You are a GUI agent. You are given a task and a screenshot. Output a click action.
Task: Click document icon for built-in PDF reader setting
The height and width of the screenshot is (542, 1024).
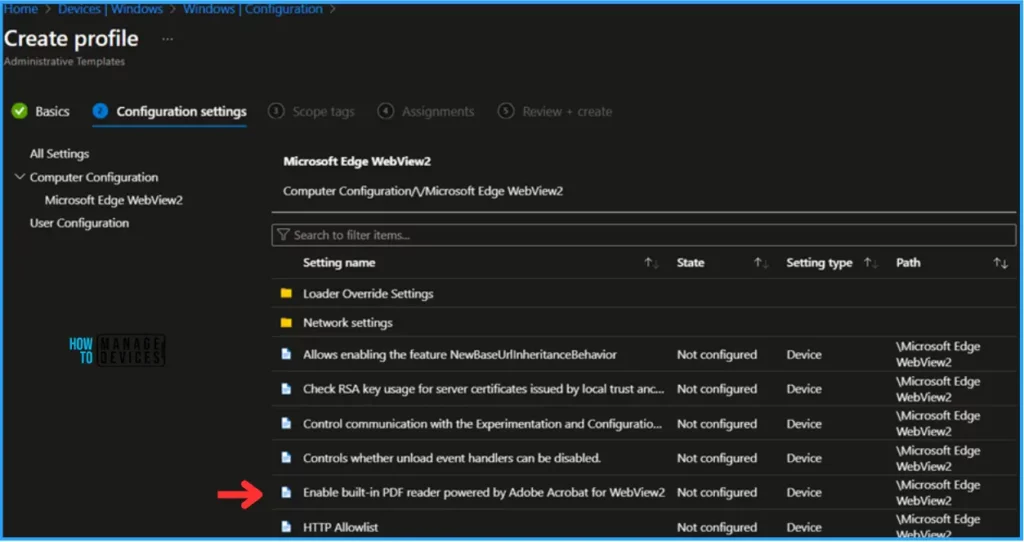(x=286, y=492)
